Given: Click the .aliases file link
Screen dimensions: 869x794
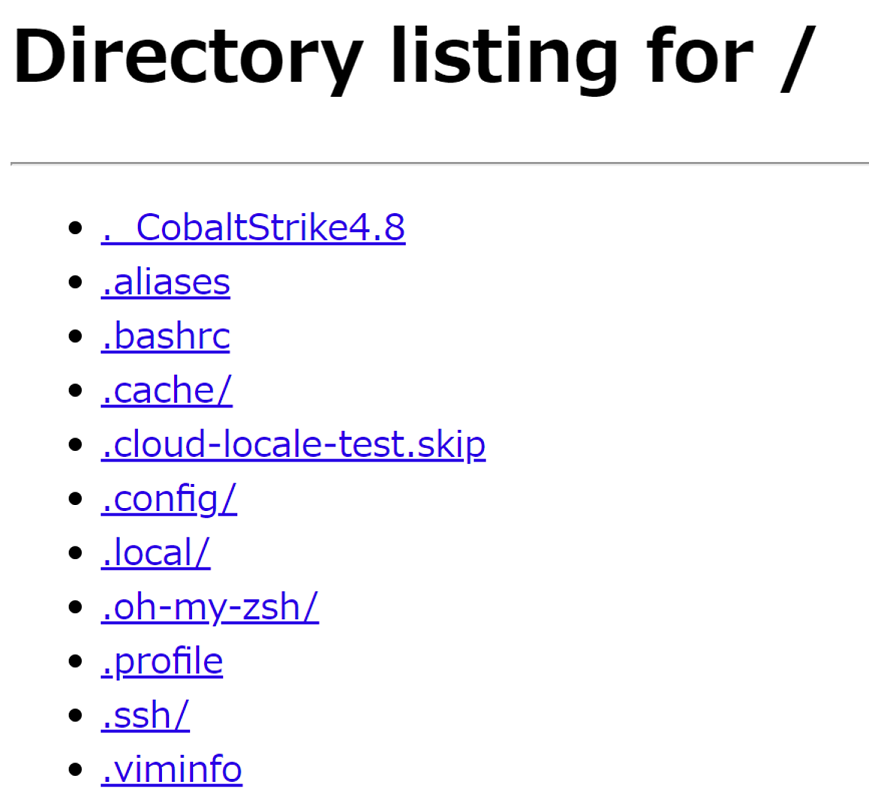Looking at the screenshot, I should click(165, 282).
